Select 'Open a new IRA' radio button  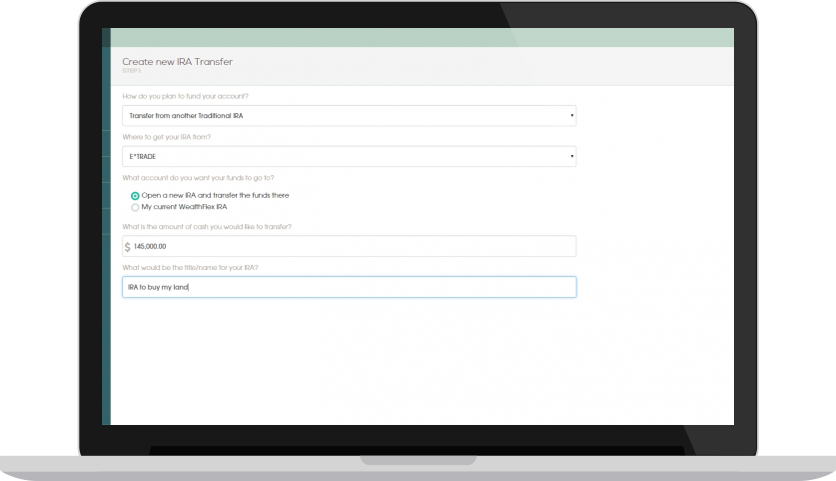(x=135, y=196)
